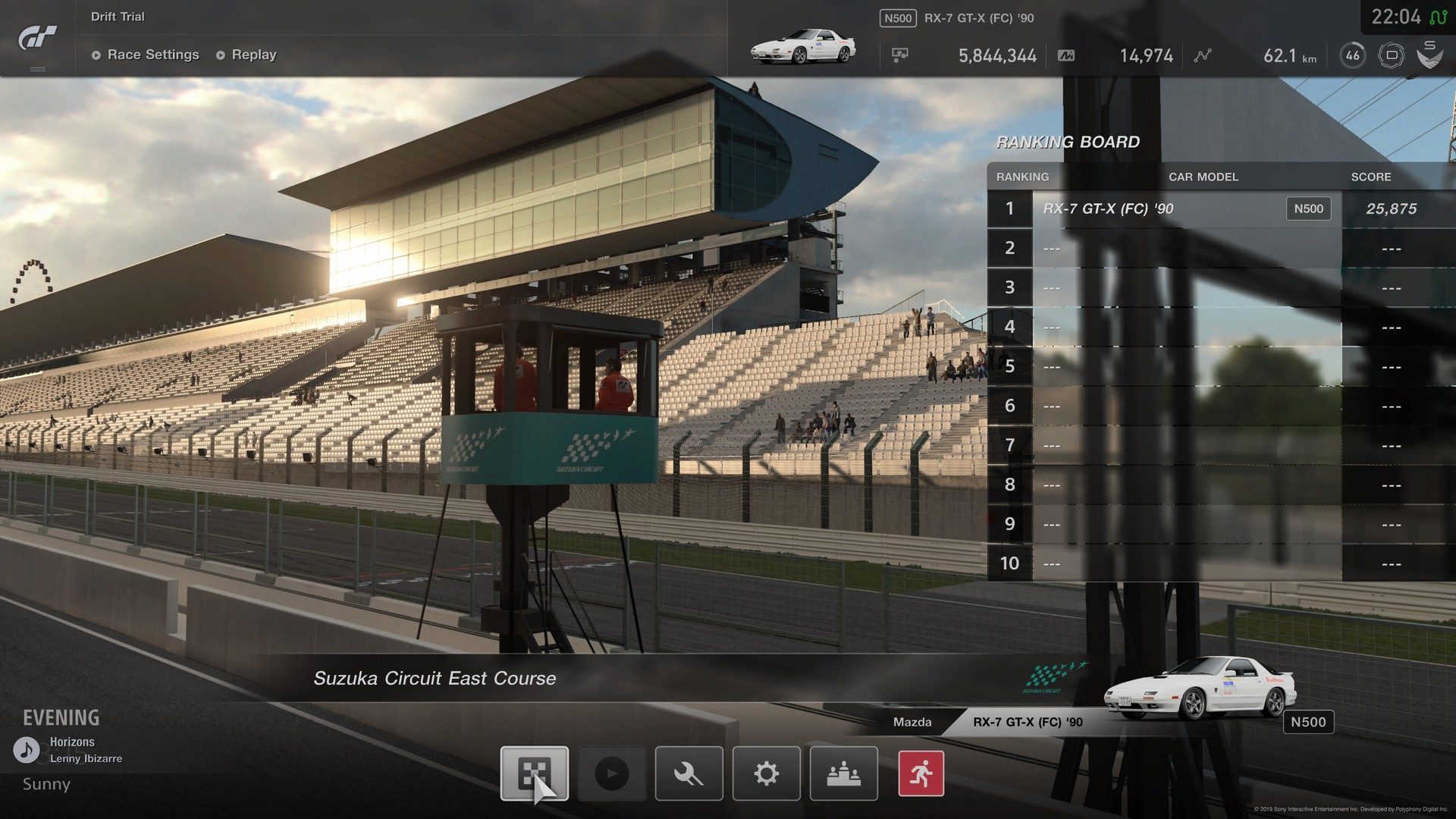Open driving options gear icon

point(766,773)
